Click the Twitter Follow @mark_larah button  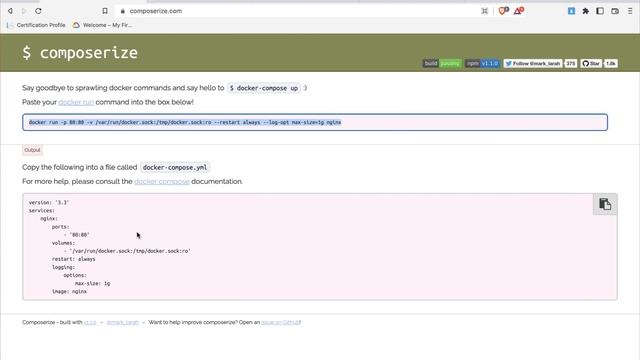pos(533,63)
